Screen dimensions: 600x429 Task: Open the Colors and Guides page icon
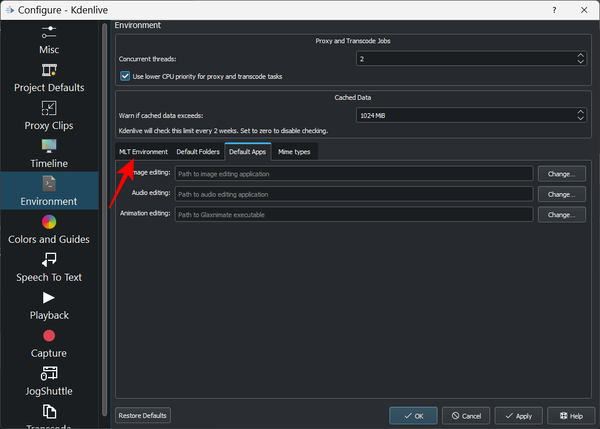pyautogui.click(x=49, y=222)
